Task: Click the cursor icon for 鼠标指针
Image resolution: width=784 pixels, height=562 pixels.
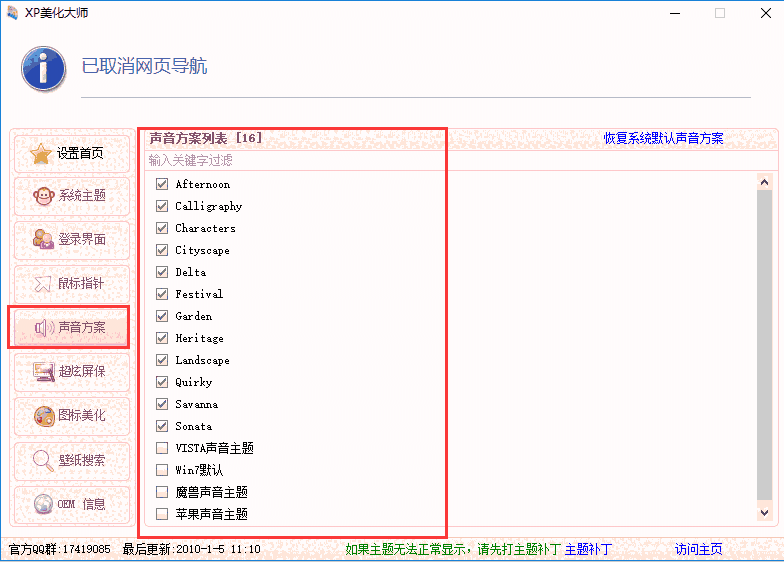Action: 43,284
